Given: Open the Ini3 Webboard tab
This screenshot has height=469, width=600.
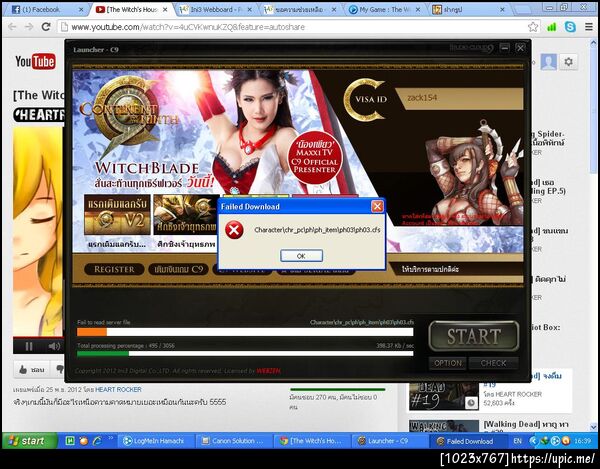Looking at the screenshot, I should tap(215, 10).
